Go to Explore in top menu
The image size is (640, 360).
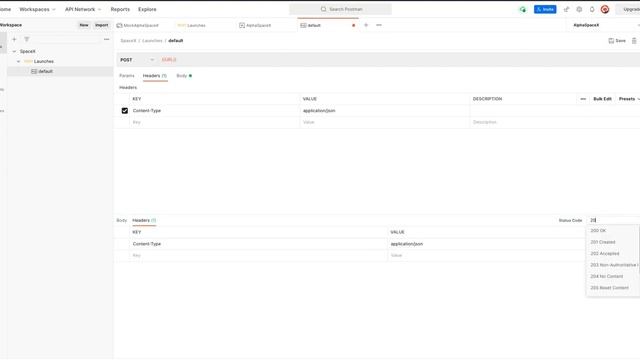tap(147, 9)
